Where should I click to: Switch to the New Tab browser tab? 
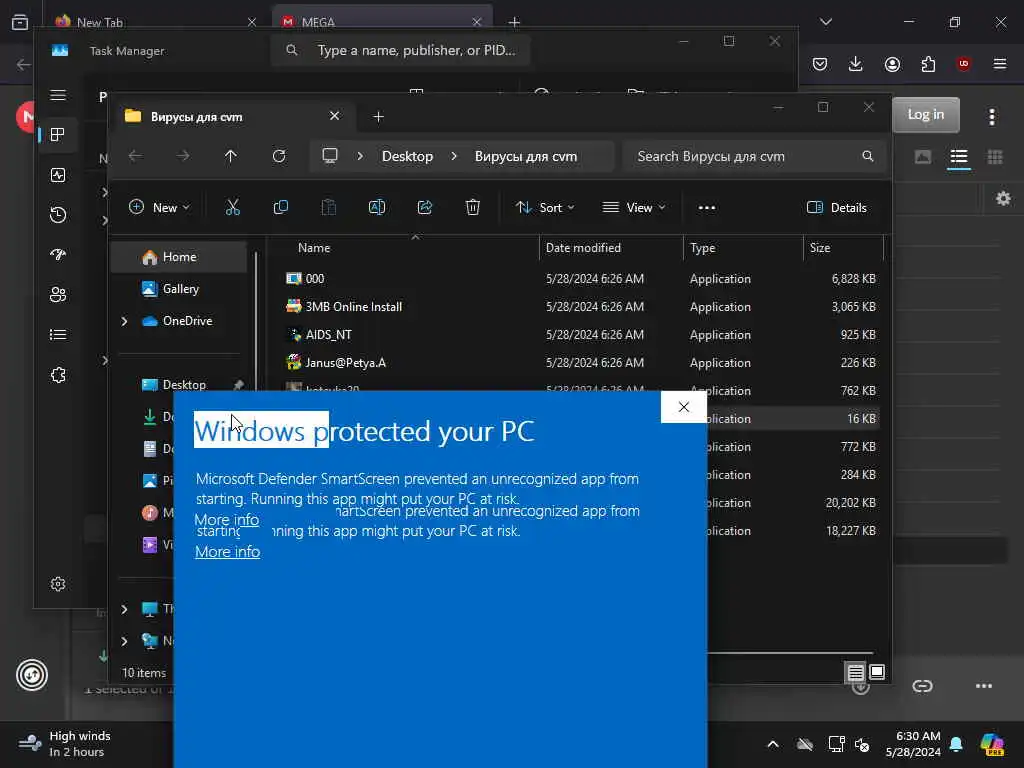tap(155, 22)
